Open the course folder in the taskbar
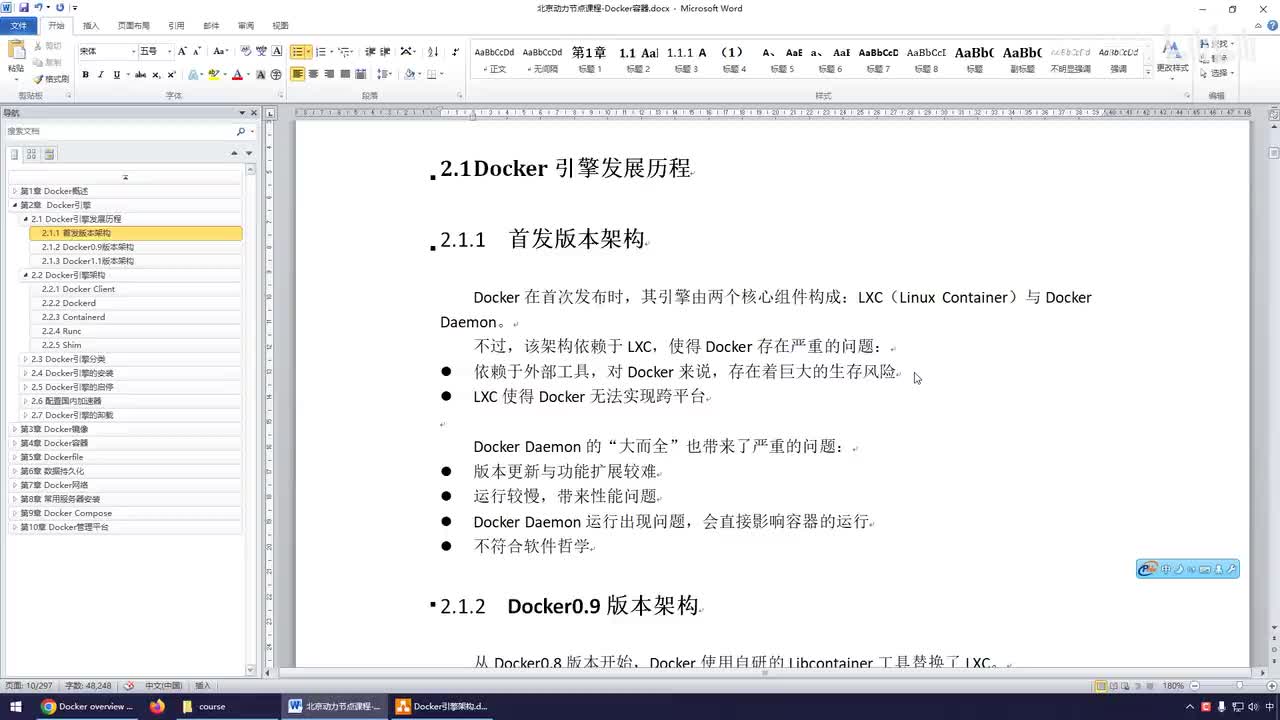Image resolution: width=1280 pixels, height=720 pixels. tap(211, 706)
